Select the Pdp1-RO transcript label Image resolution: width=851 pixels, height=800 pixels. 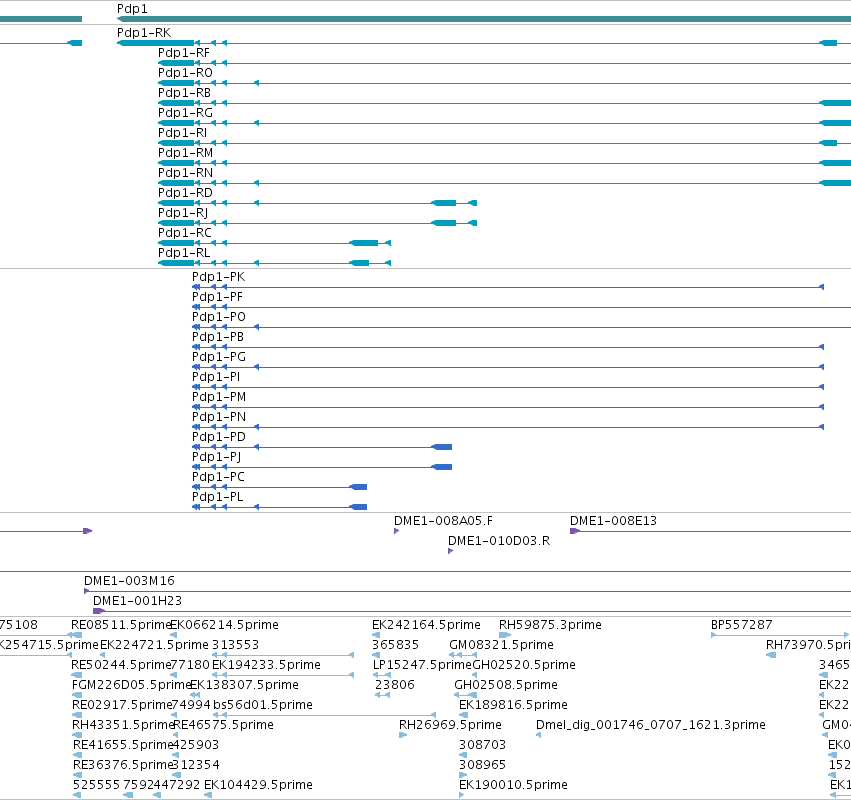point(185,73)
